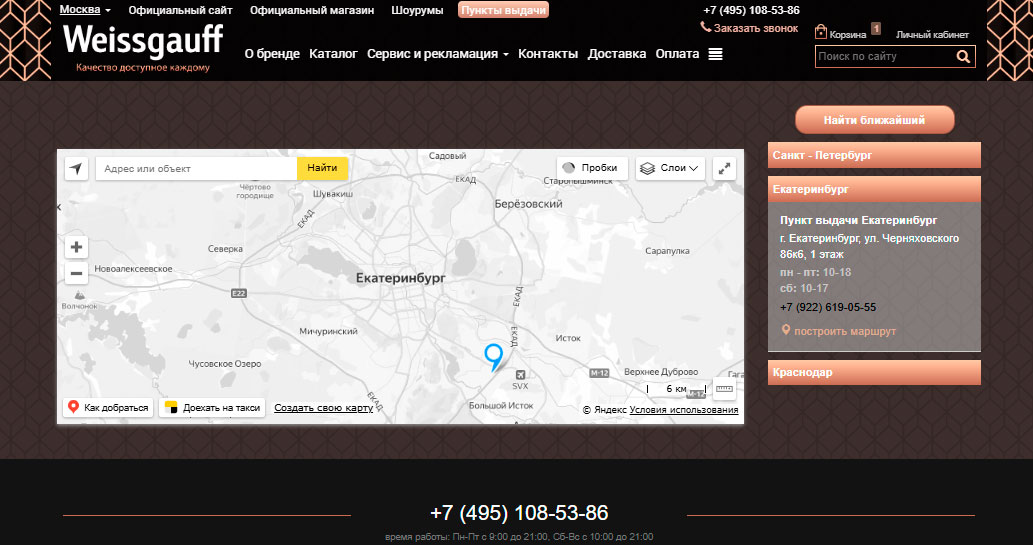This screenshot has width=1033, height=545.
Task: Expand the map to fullscreen
Action: coord(724,169)
